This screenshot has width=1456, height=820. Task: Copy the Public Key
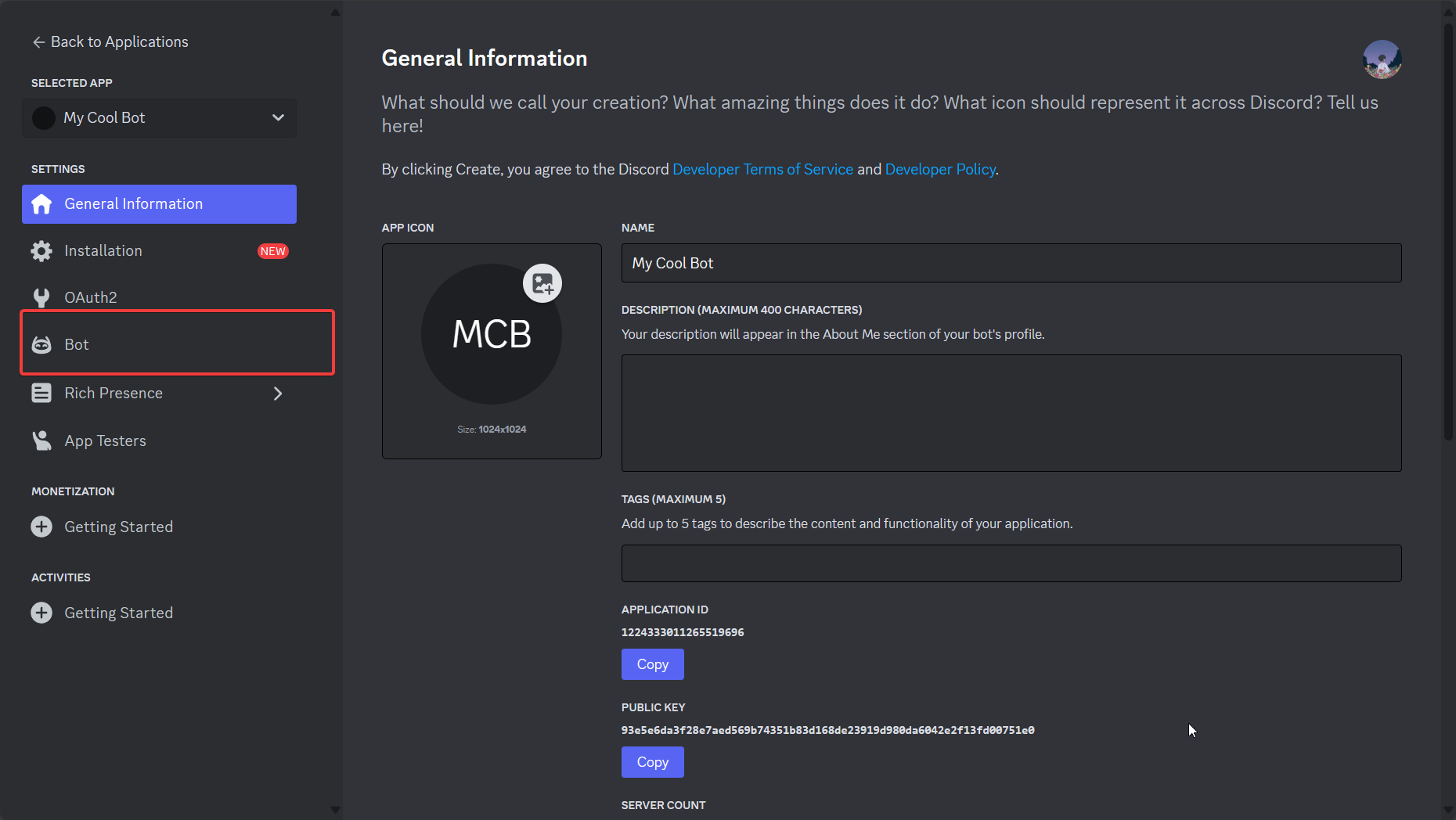(652, 762)
